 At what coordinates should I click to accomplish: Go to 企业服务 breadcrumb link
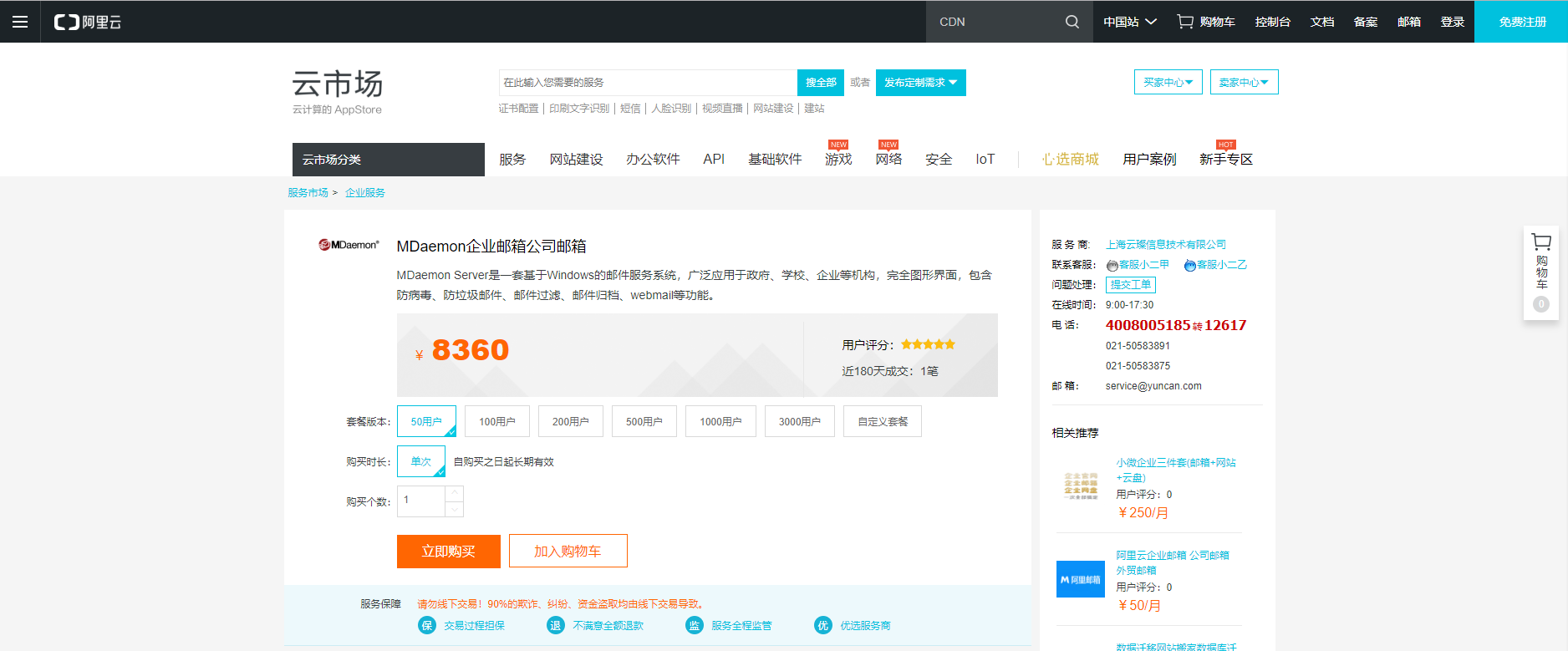pyautogui.click(x=365, y=193)
